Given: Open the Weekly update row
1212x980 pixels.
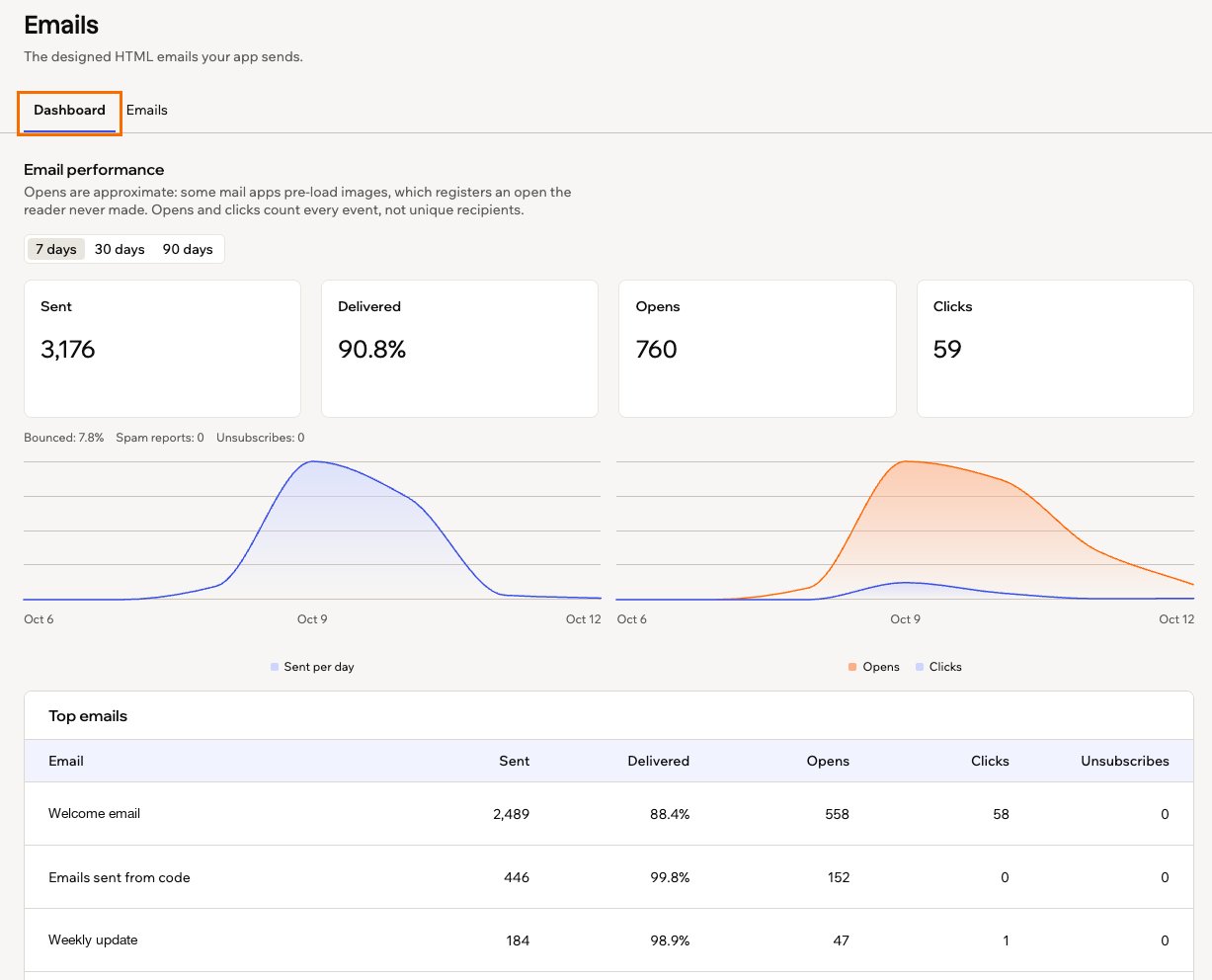Looking at the screenshot, I should pyautogui.click(x=608, y=940).
